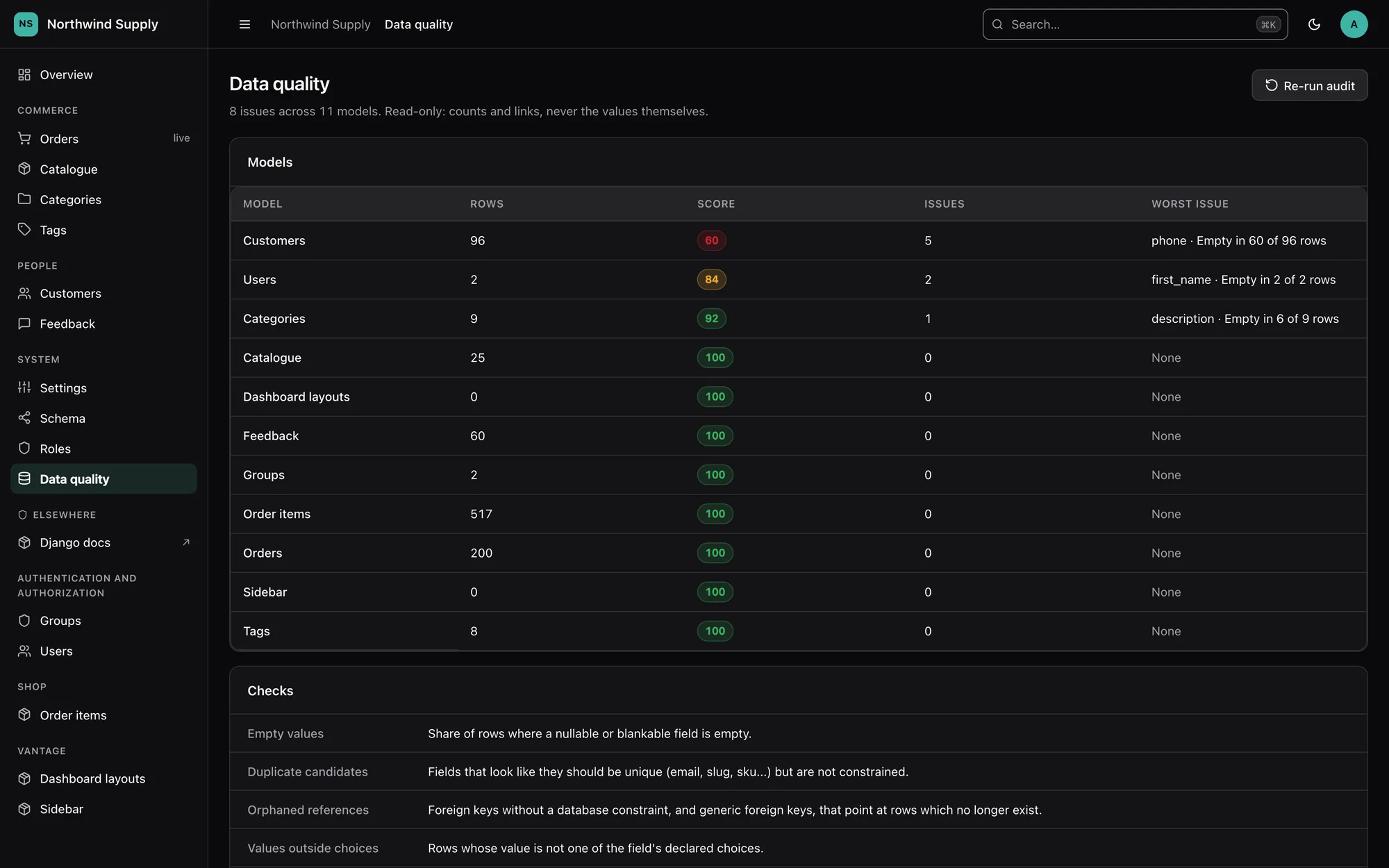Open the user avatar 'A' menu
The width and height of the screenshot is (1389, 868).
point(1354,24)
